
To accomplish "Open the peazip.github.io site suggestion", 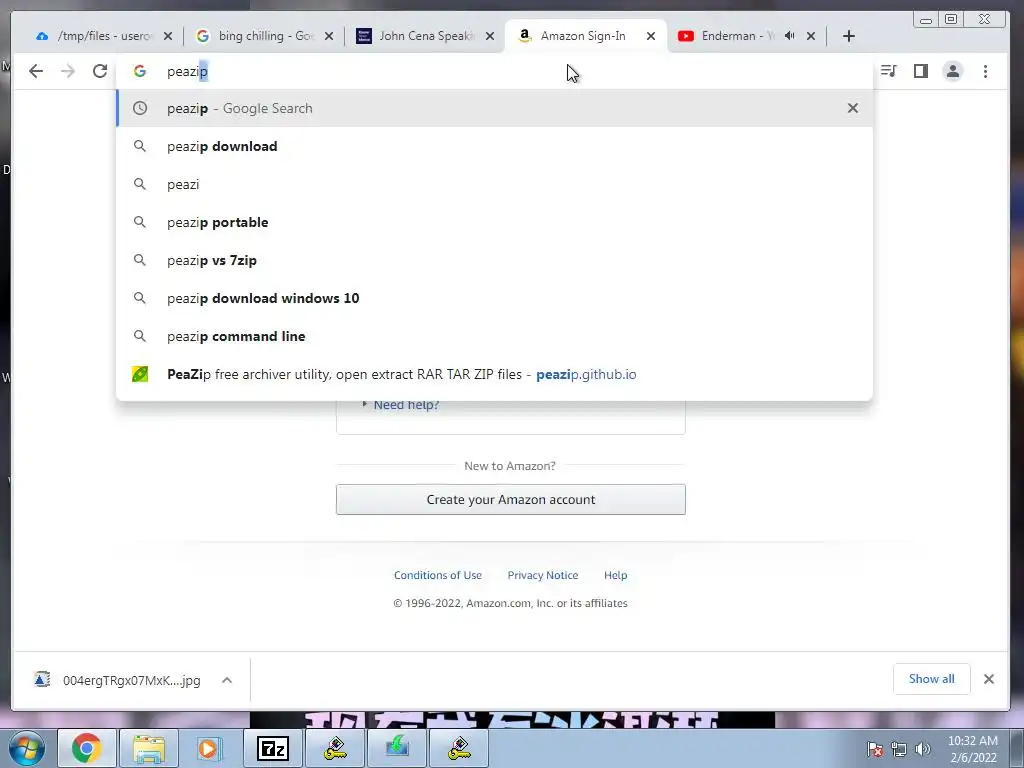I will coord(494,374).
